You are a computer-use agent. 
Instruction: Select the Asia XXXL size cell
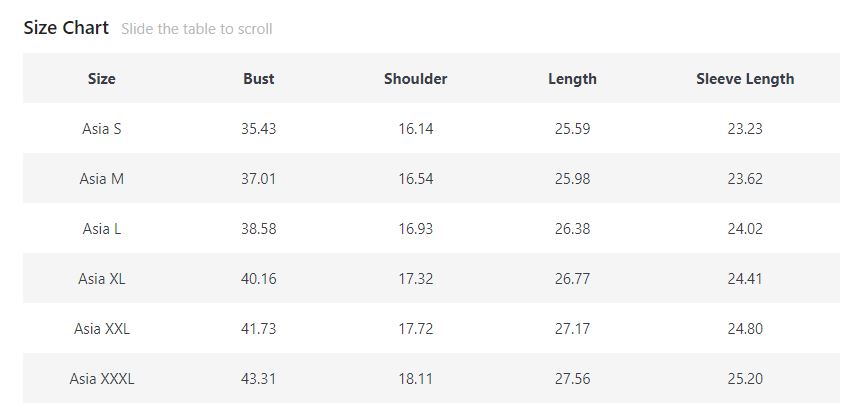pos(102,379)
